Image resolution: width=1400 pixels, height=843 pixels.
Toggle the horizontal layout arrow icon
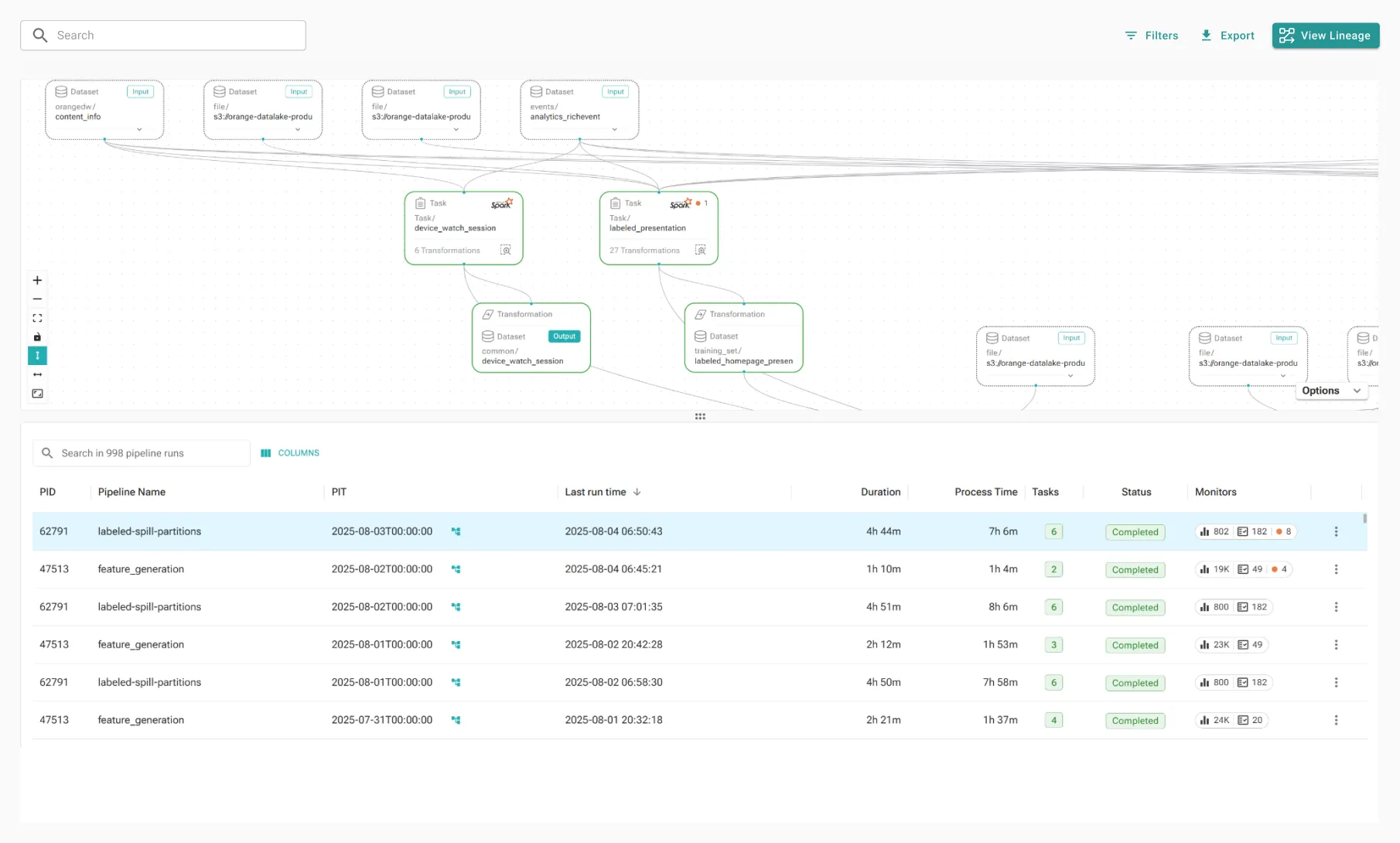click(37, 374)
